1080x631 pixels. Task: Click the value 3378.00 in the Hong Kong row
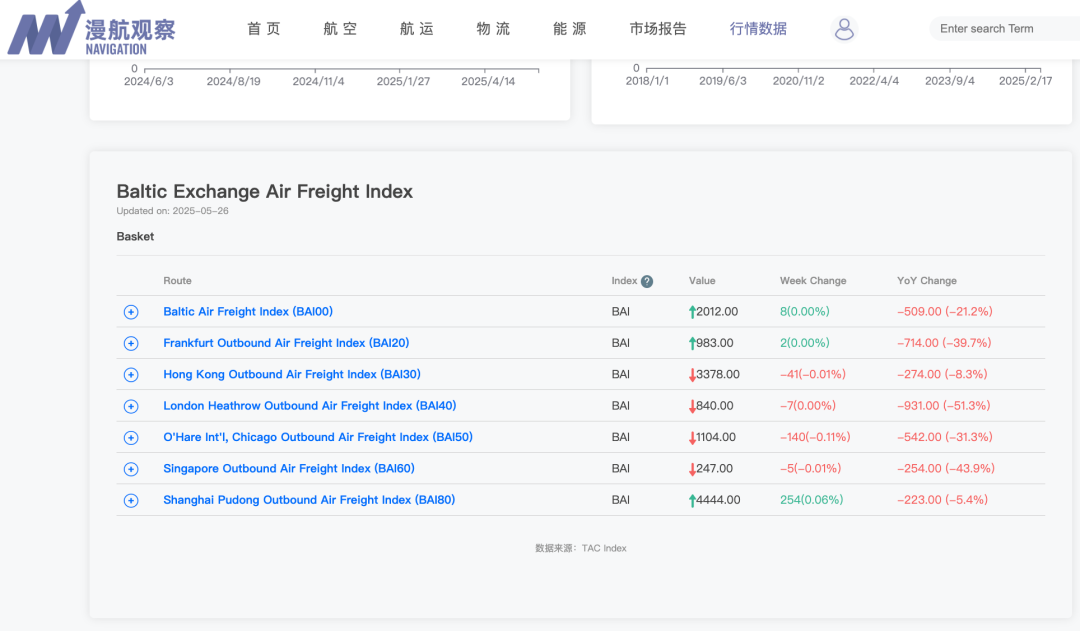[718, 374]
